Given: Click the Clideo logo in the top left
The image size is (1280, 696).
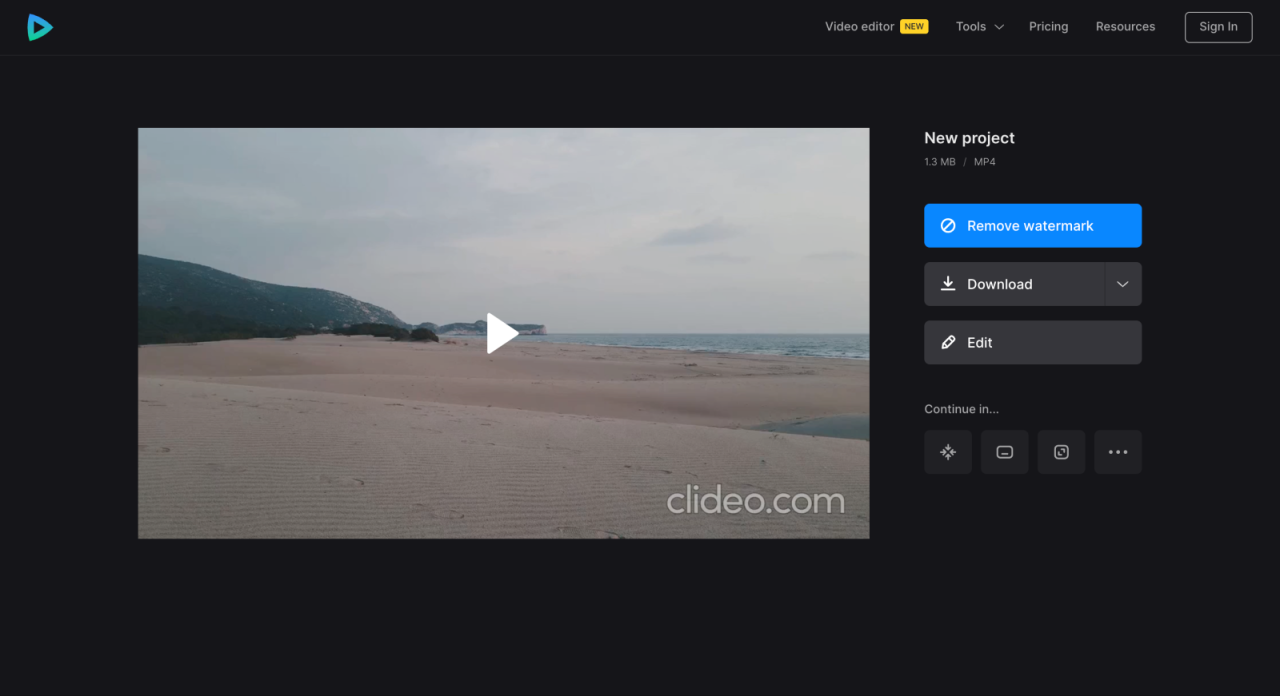Looking at the screenshot, I should click(x=39, y=27).
